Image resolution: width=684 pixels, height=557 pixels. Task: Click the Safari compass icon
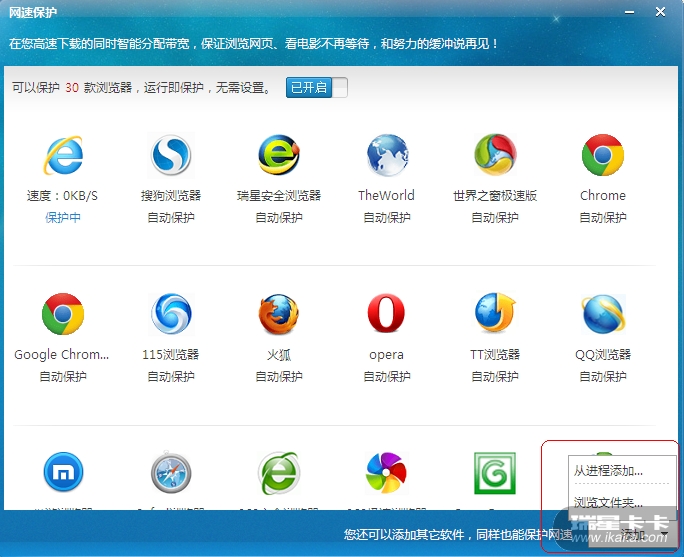(171, 472)
